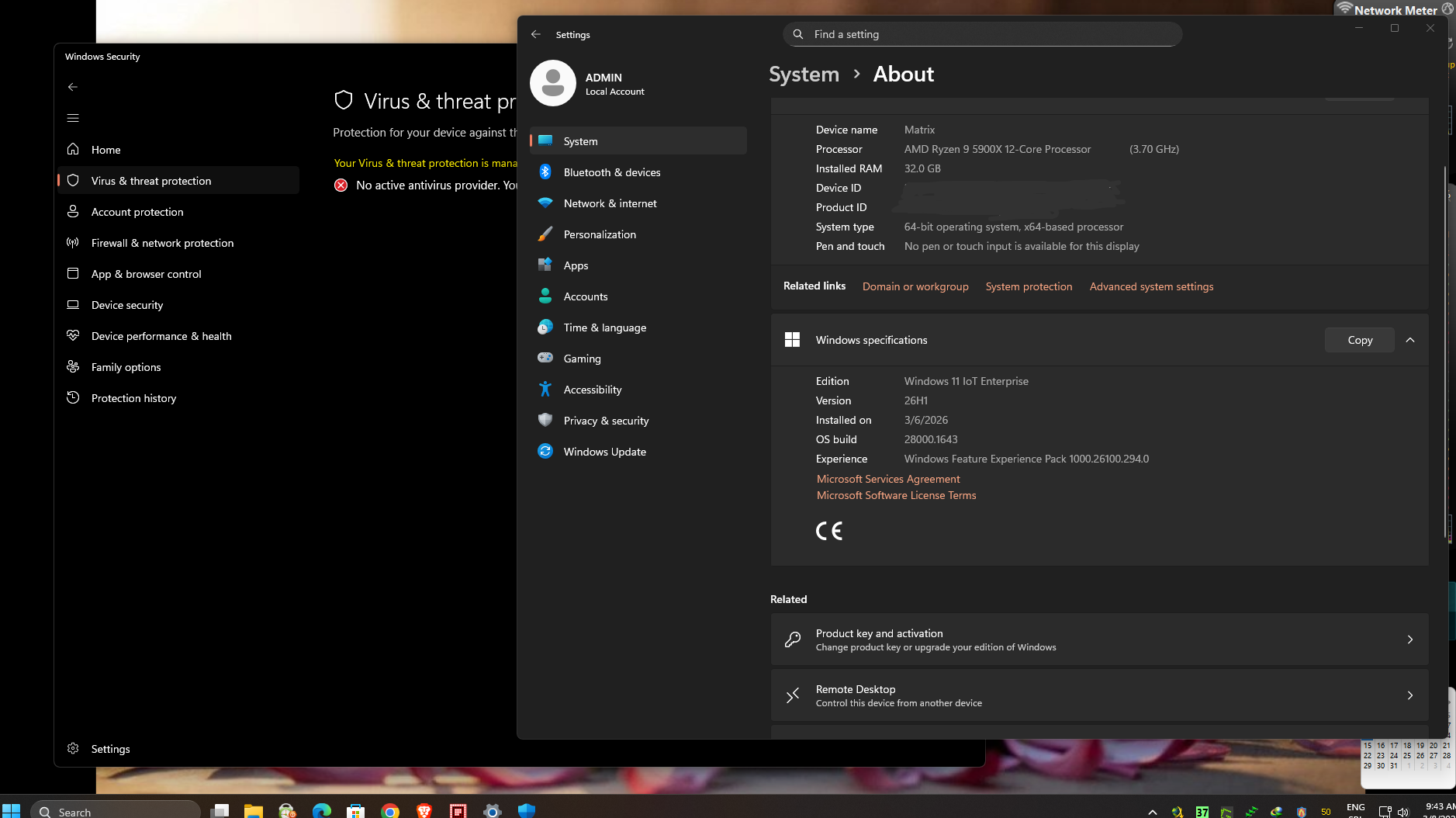Open Product key and activation
1456x818 pixels.
pyautogui.click(x=1099, y=639)
